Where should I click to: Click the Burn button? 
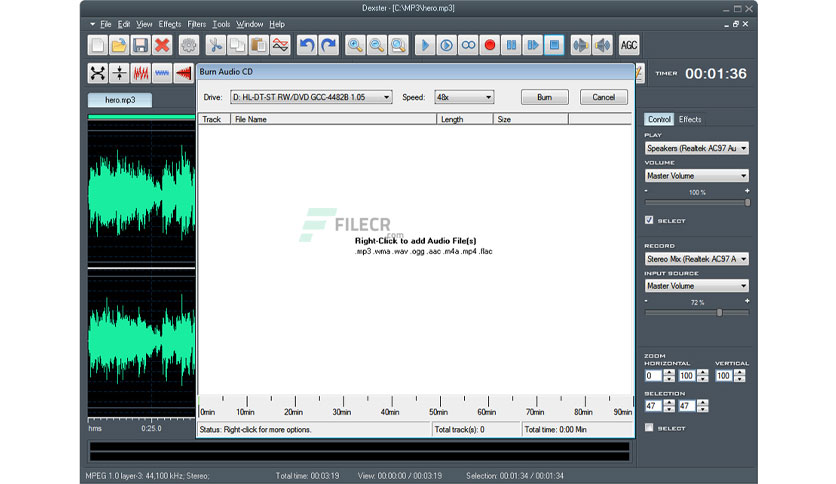tap(544, 97)
